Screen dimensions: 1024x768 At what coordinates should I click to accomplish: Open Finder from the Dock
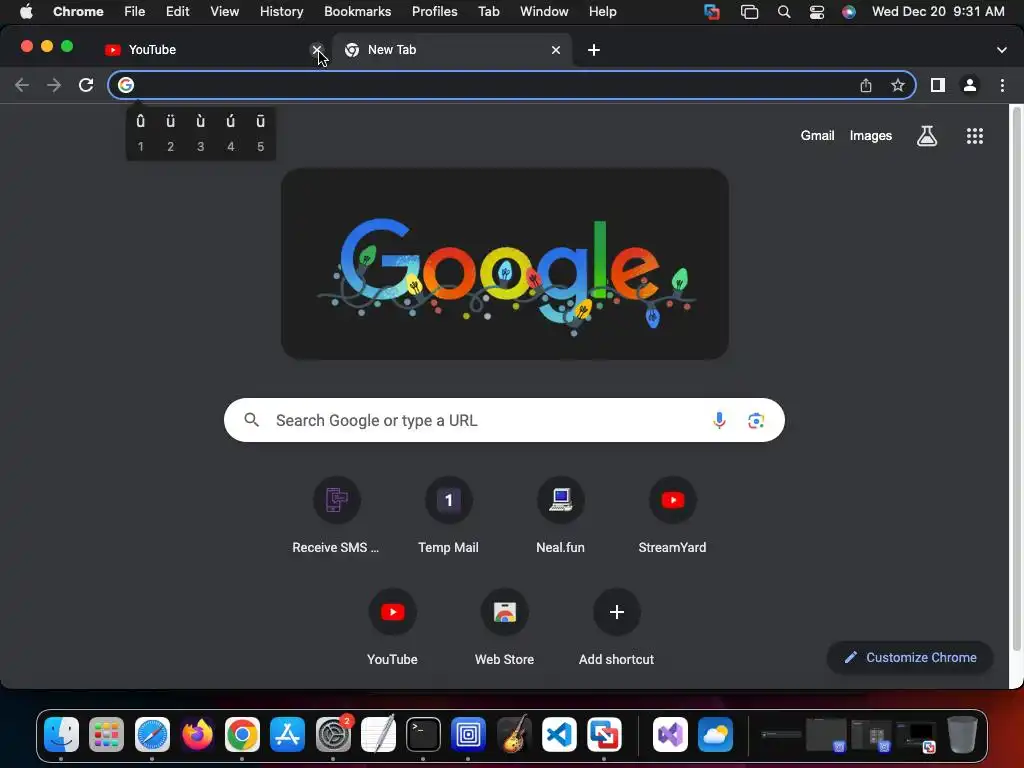[x=61, y=735]
